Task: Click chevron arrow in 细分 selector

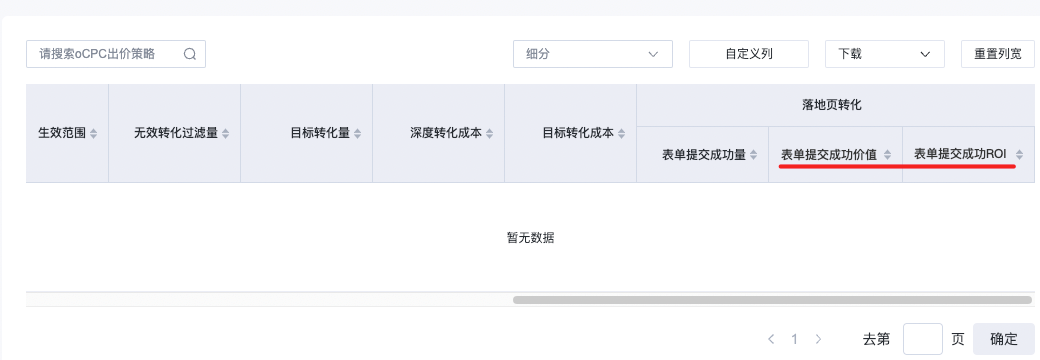Action: (x=653, y=54)
